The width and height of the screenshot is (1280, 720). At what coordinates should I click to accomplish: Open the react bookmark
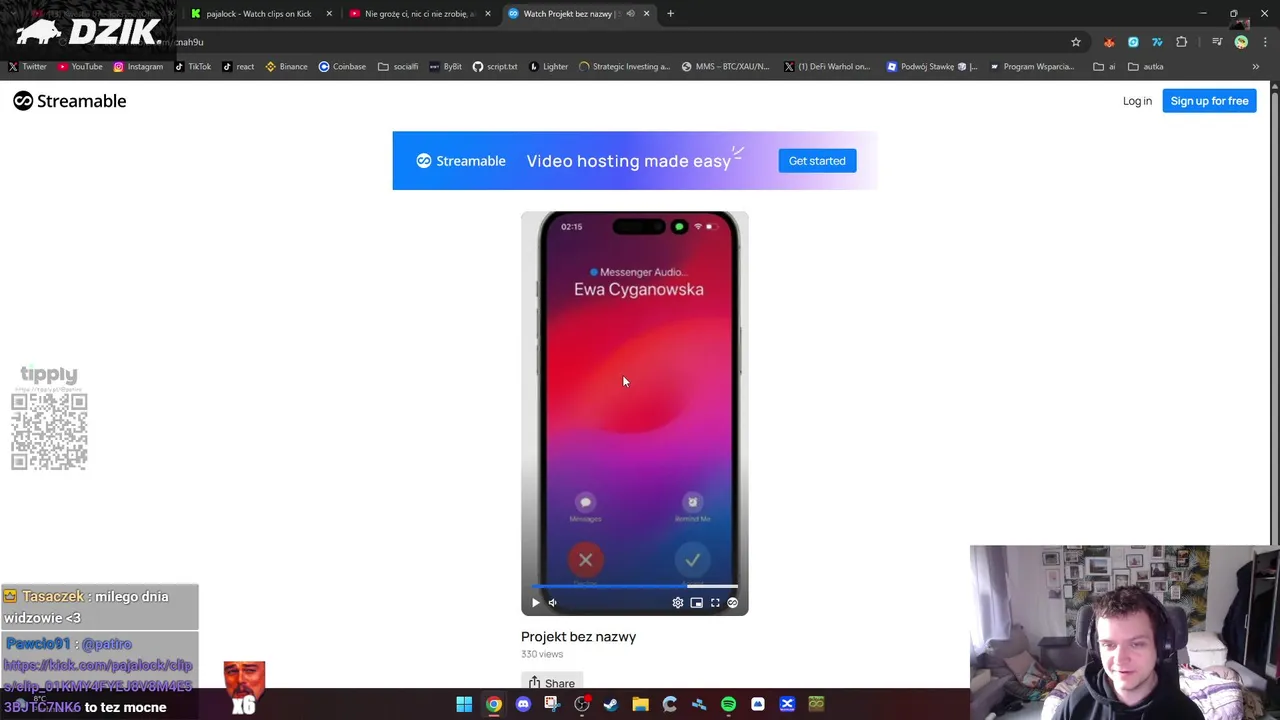coord(238,67)
